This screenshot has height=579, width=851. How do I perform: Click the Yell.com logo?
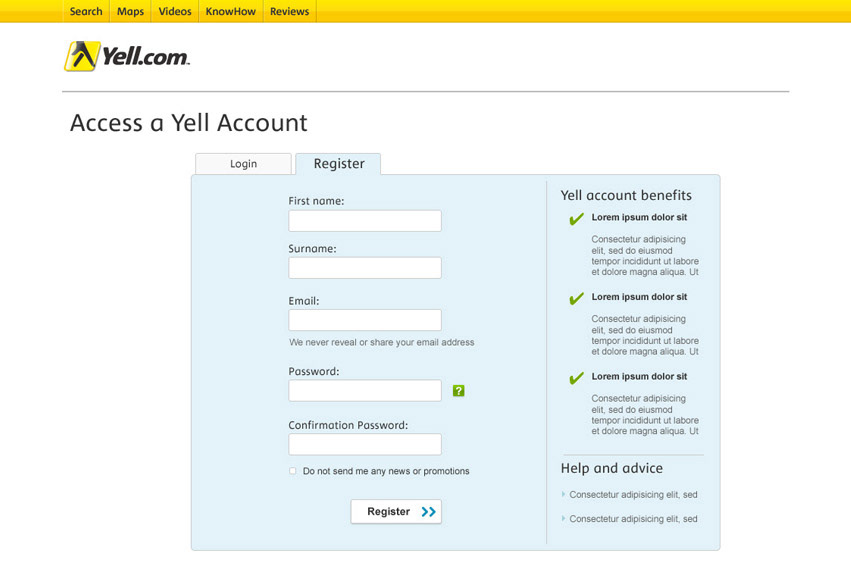tap(127, 56)
